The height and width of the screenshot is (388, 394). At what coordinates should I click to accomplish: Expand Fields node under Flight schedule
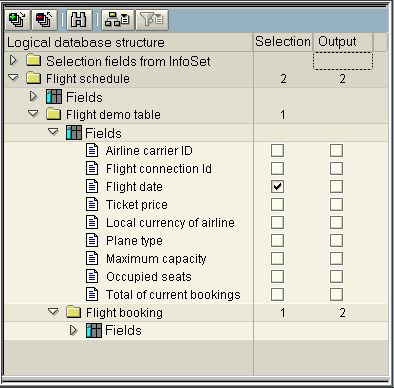click(33, 96)
